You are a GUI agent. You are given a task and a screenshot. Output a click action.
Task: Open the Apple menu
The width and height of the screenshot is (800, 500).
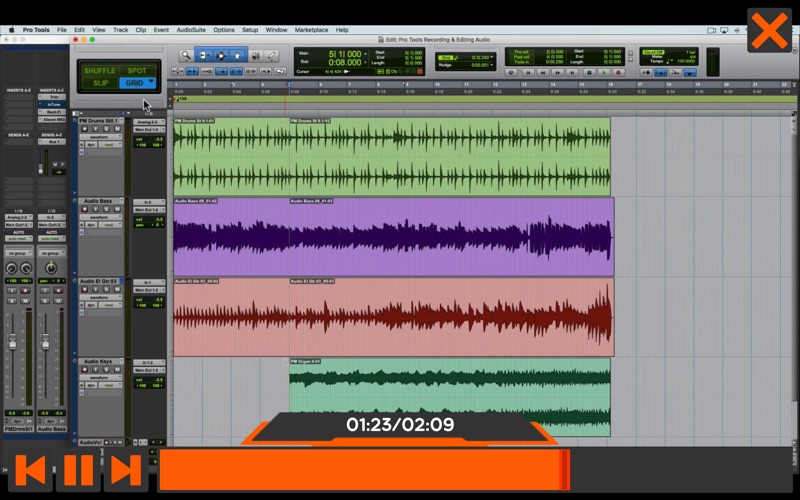11,30
